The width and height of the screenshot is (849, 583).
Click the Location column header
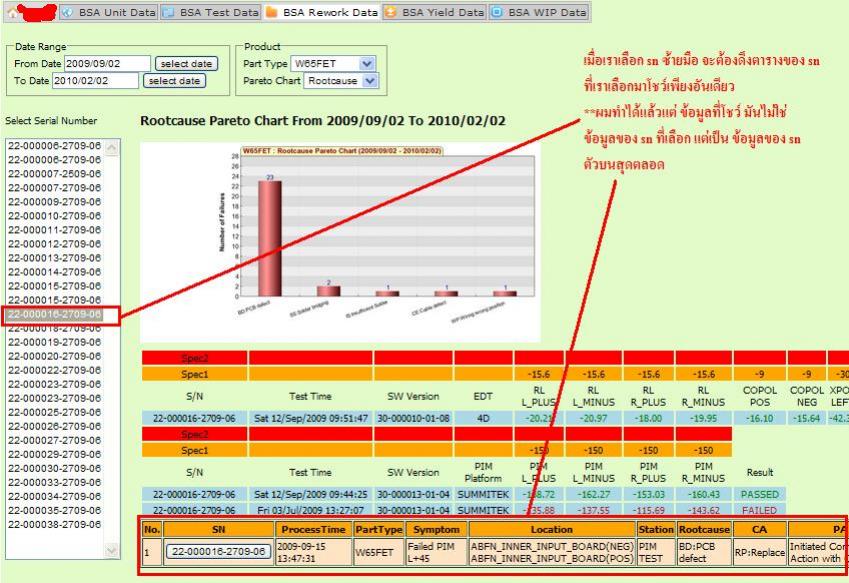click(x=552, y=529)
